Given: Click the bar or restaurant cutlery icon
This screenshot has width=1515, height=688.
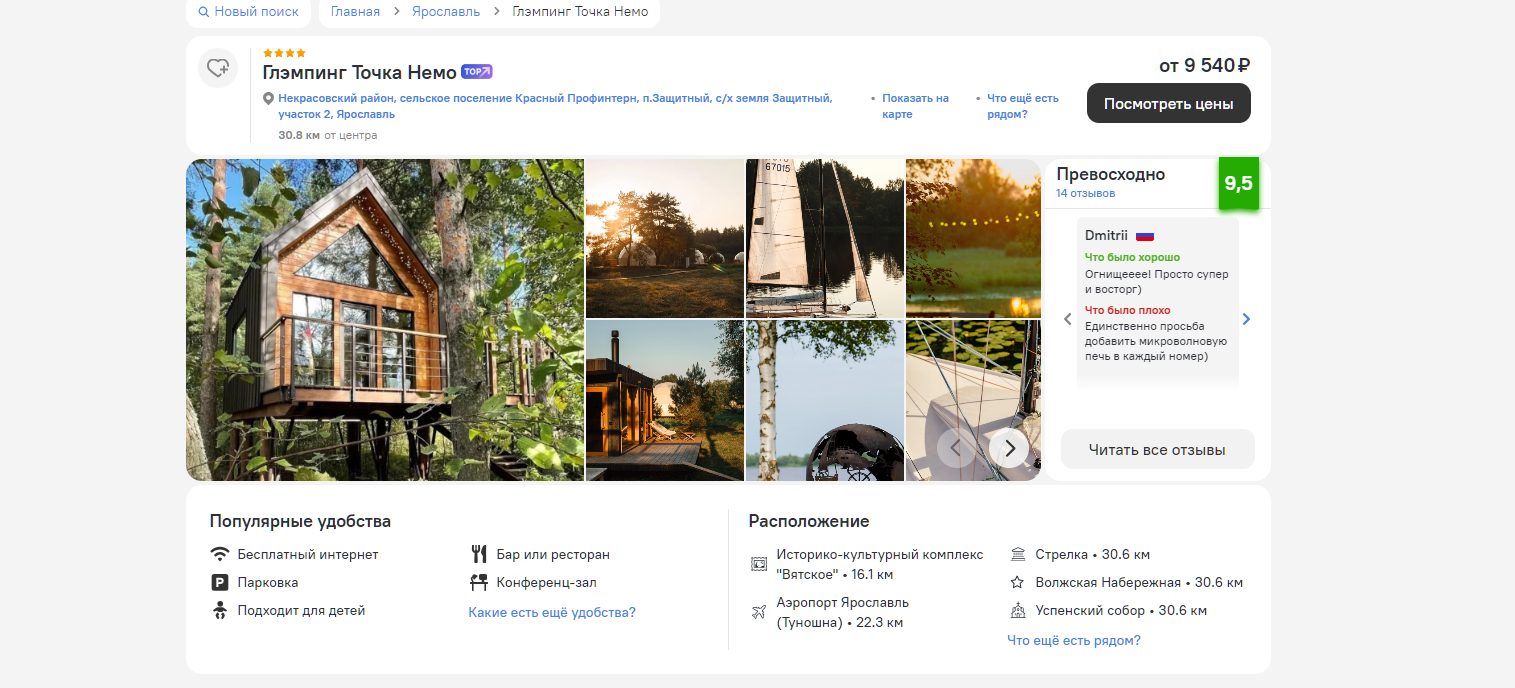Looking at the screenshot, I should pyautogui.click(x=478, y=554).
